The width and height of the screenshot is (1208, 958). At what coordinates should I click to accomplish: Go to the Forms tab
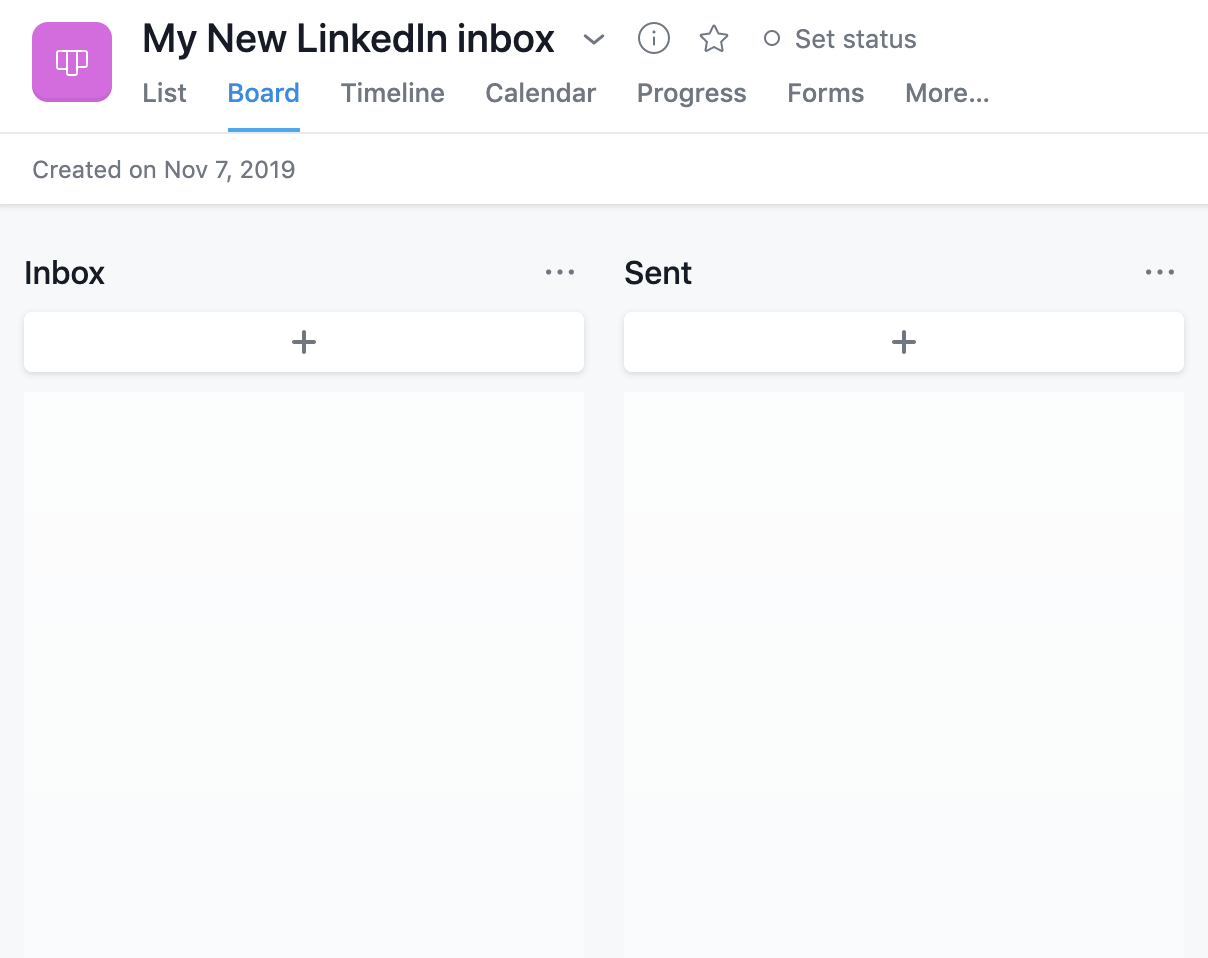[826, 93]
